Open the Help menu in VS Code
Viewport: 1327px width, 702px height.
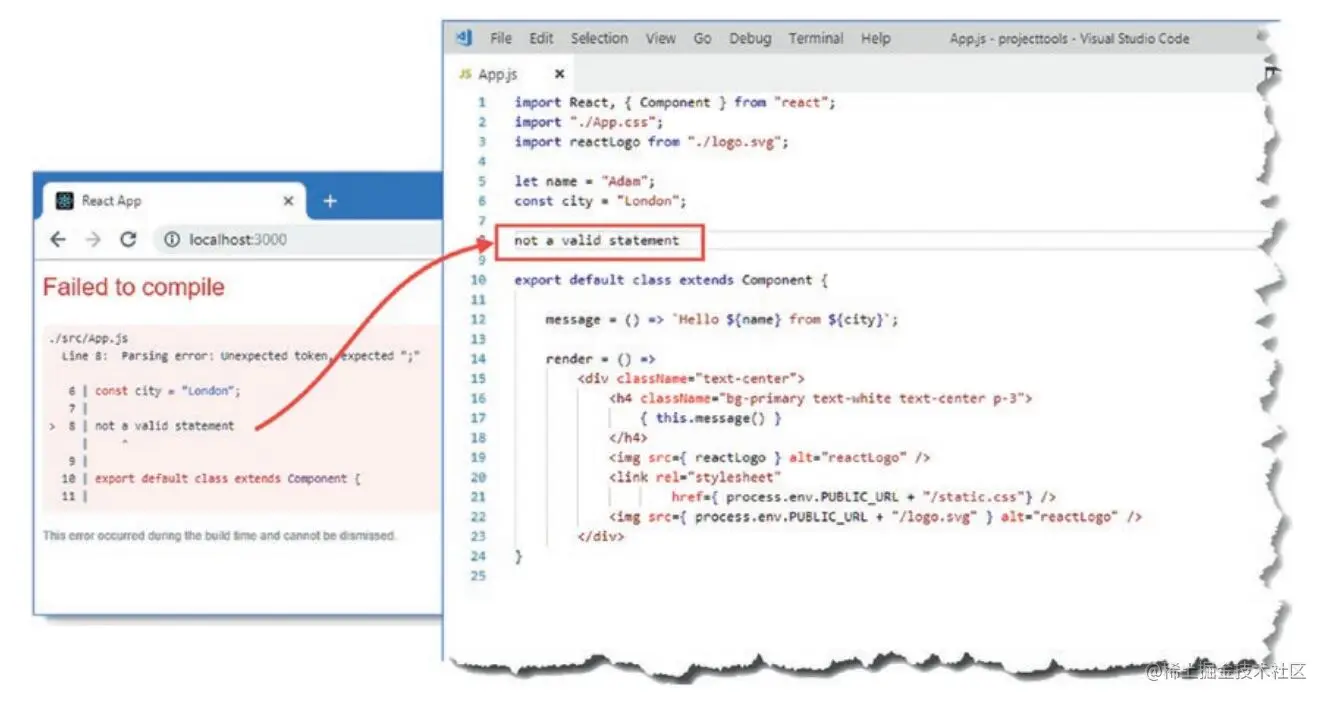coord(875,38)
